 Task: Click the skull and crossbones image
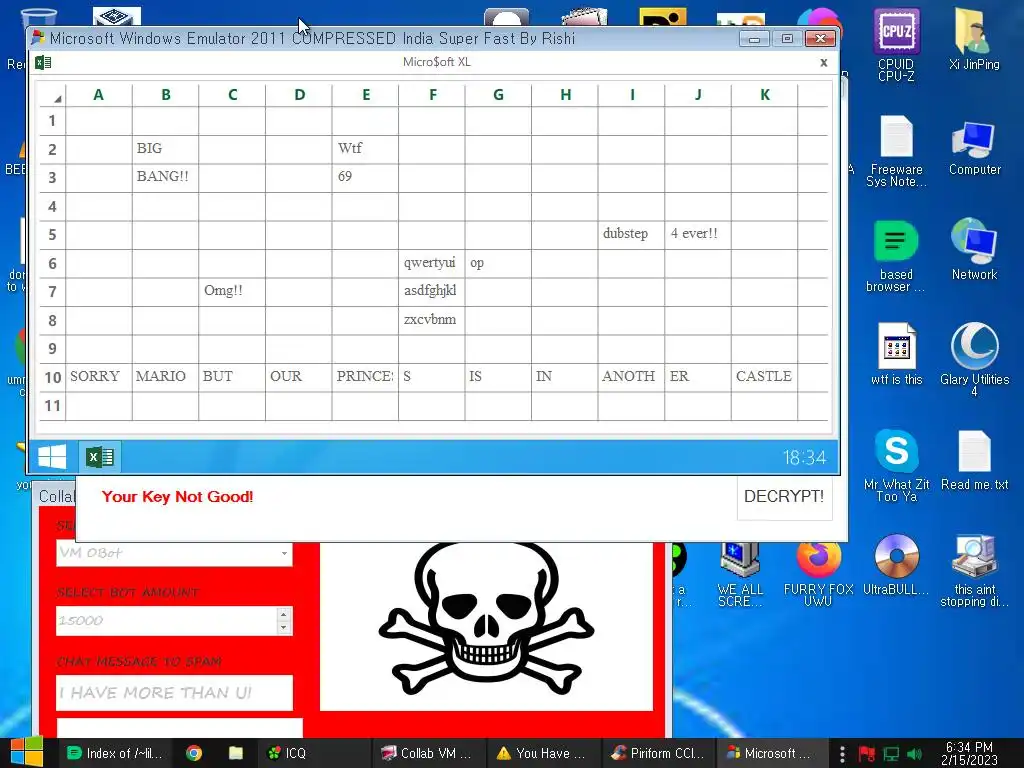click(x=487, y=618)
